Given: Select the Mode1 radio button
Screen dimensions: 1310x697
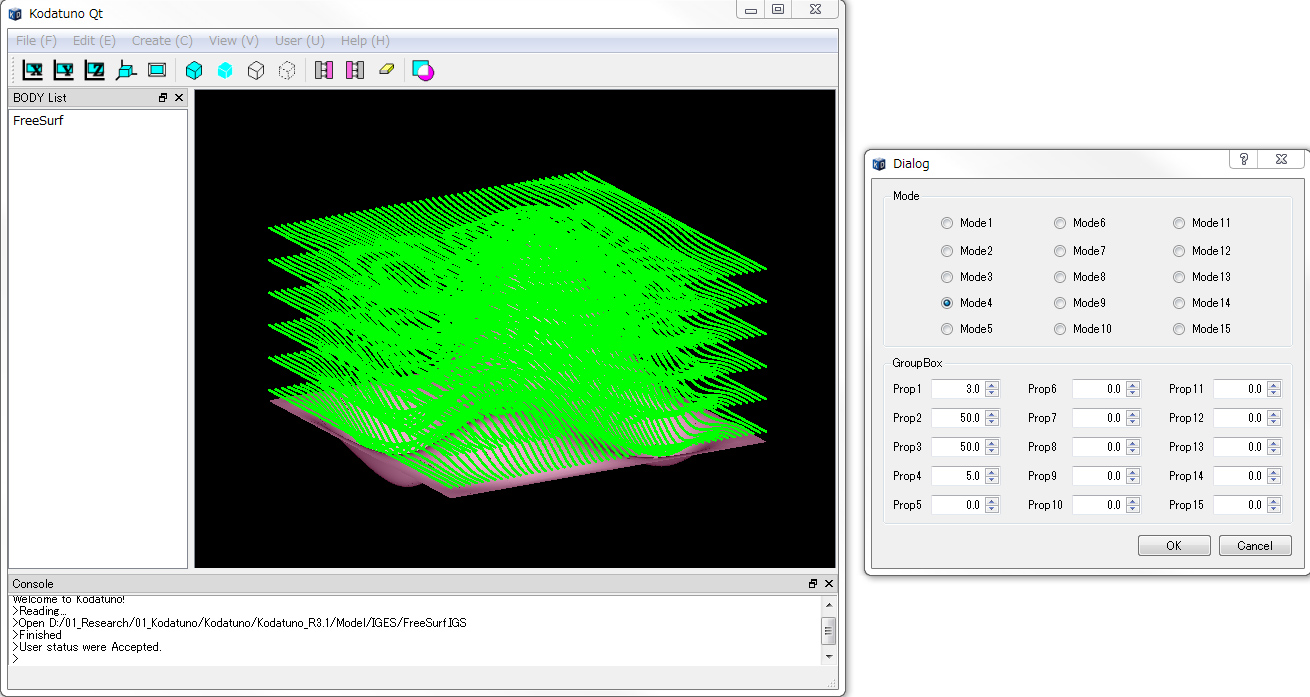Looking at the screenshot, I should (947, 223).
